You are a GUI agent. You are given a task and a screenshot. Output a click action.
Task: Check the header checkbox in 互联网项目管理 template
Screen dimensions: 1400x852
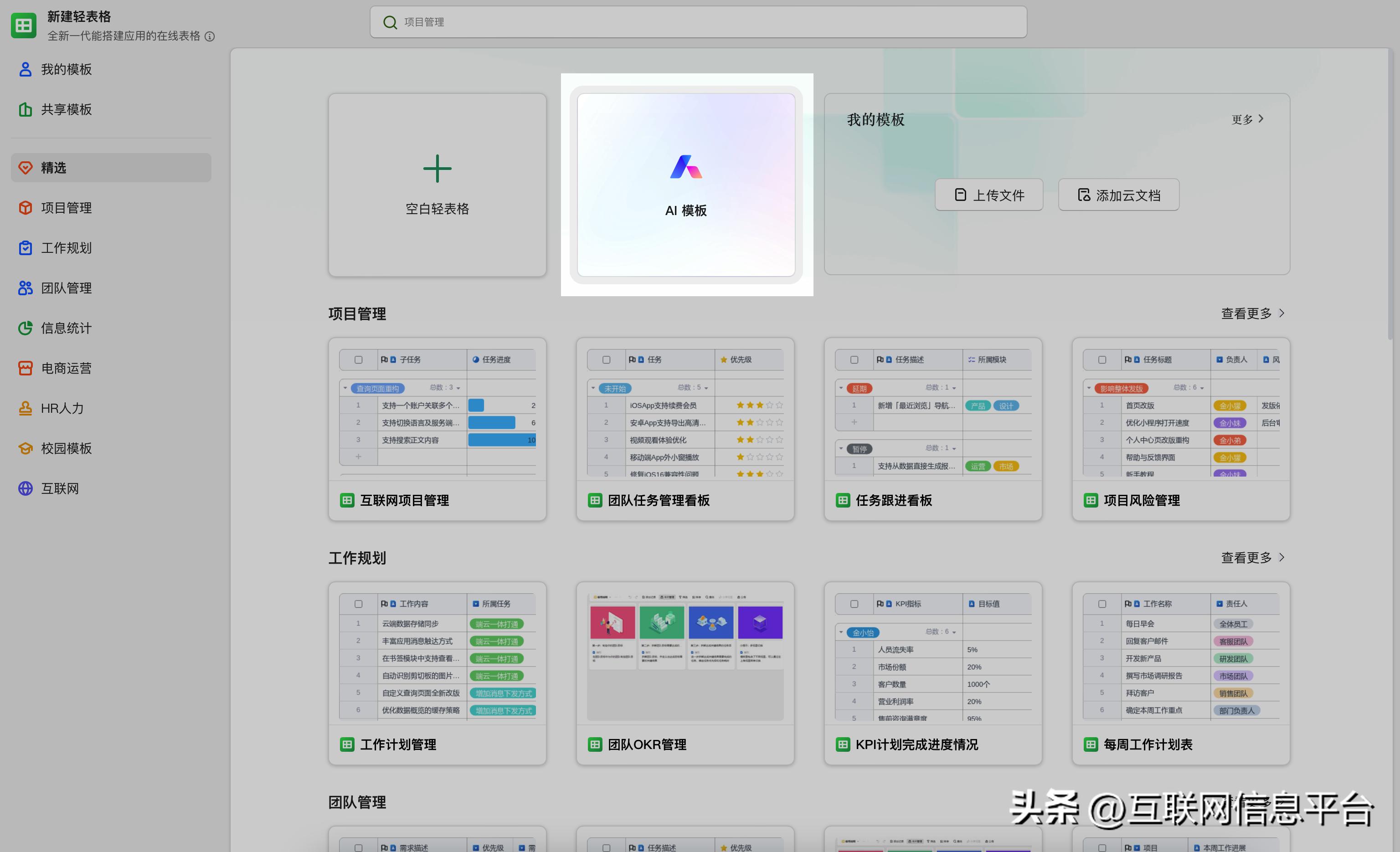tap(358, 359)
